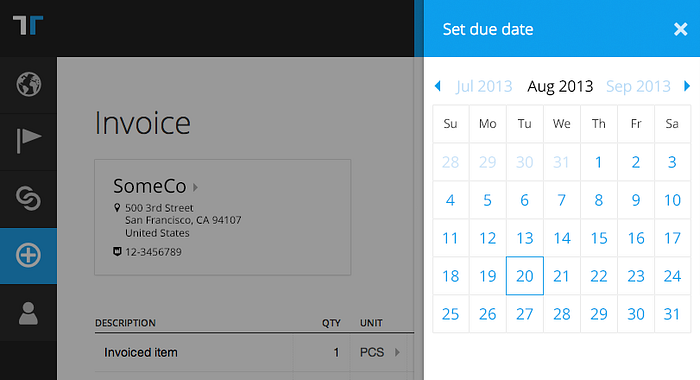Click the blue T logo
The height and width of the screenshot is (380, 700).
28,25
